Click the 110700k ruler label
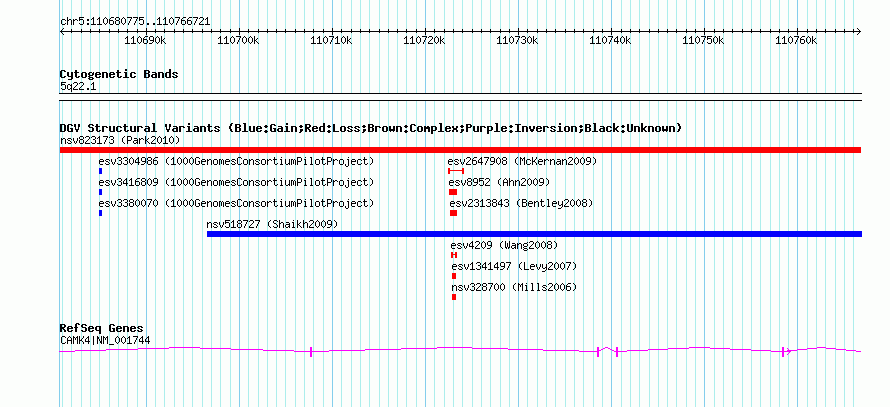The width and height of the screenshot is (890, 407). (x=239, y=40)
